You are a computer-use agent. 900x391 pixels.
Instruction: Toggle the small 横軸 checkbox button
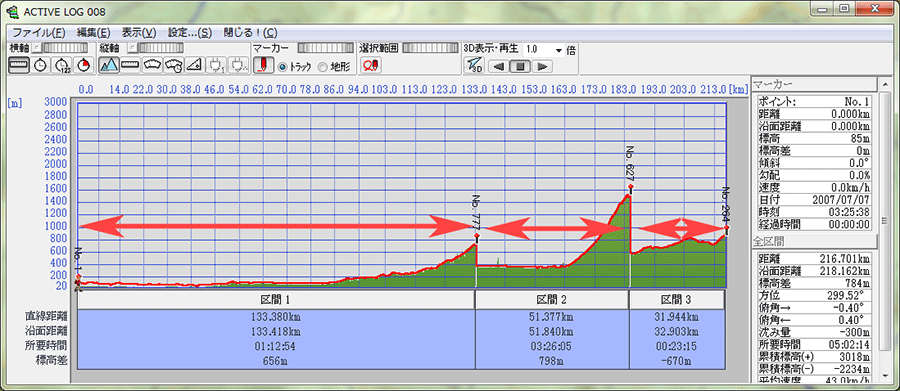pos(36,48)
